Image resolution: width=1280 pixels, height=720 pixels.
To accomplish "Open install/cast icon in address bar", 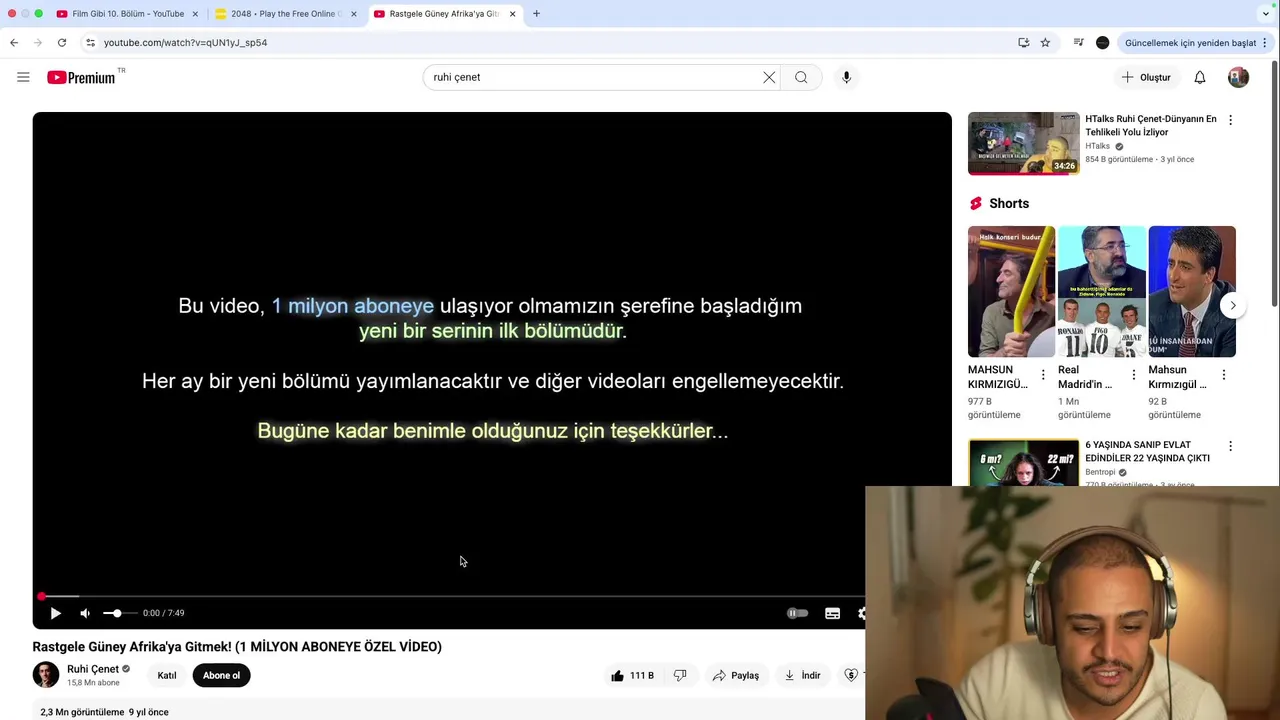I will [1023, 43].
